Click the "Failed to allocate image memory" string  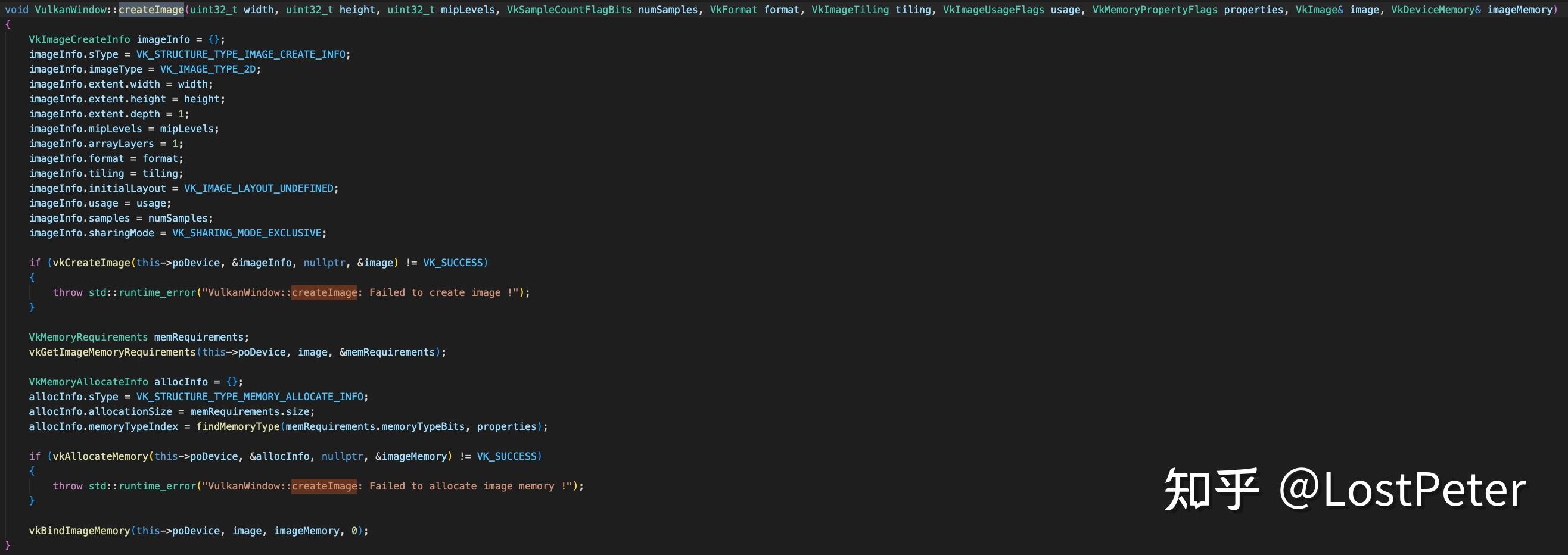(469, 487)
